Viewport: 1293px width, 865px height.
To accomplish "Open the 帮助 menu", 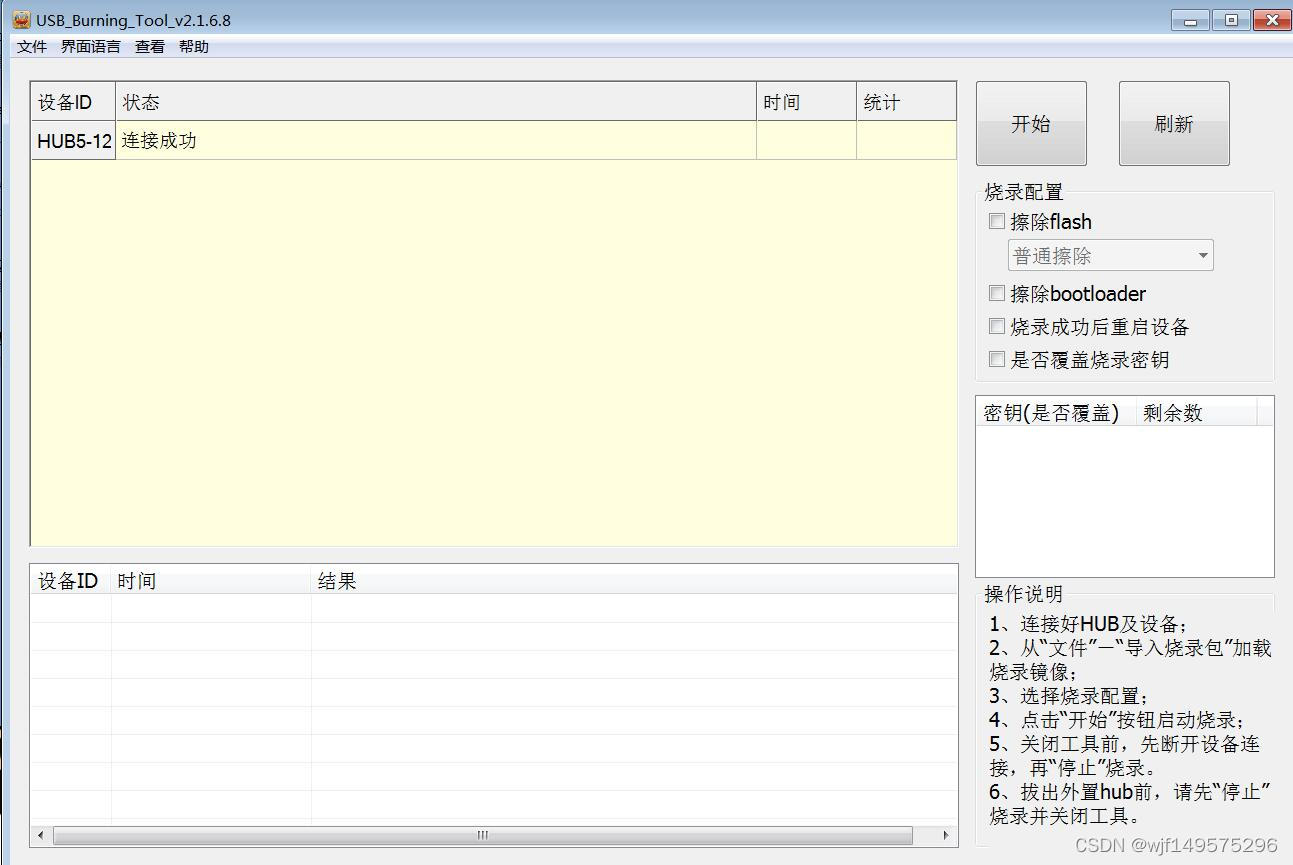I will pyautogui.click(x=194, y=47).
